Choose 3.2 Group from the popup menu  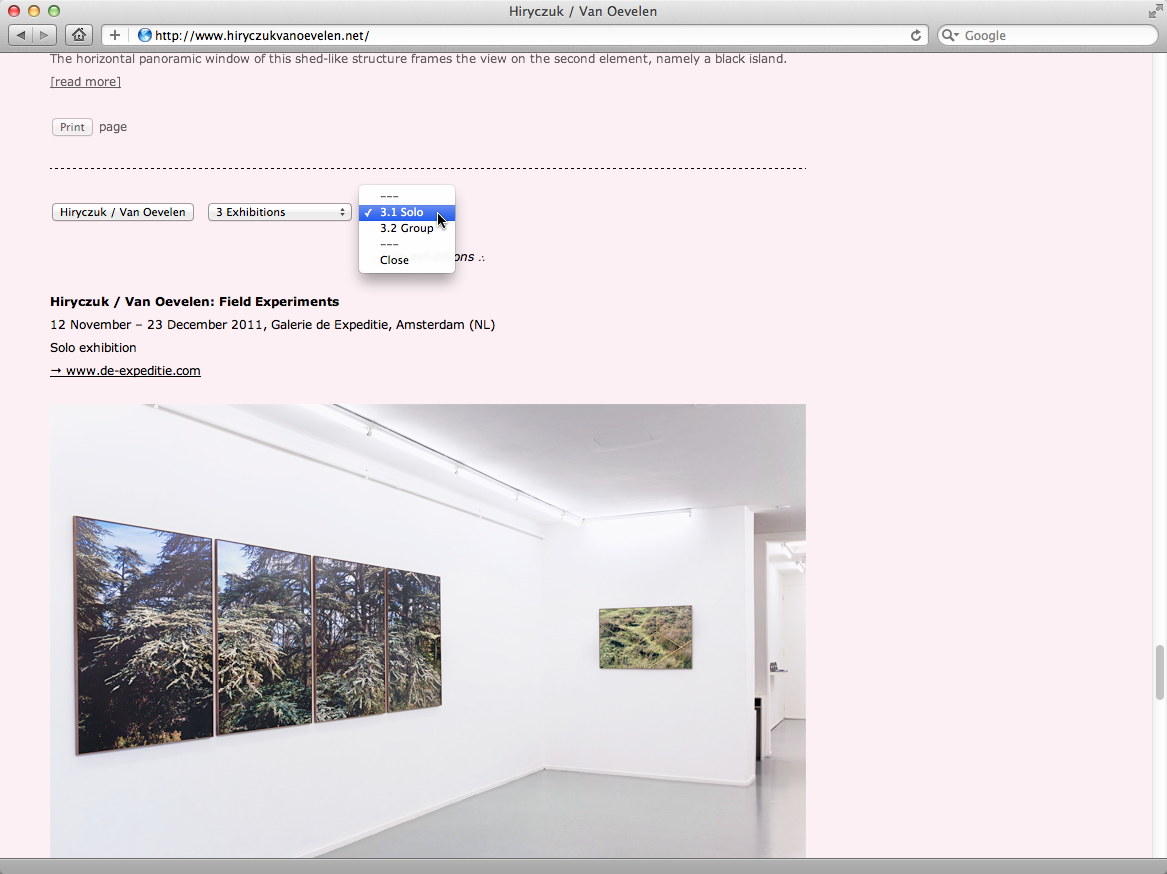pos(406,228)
